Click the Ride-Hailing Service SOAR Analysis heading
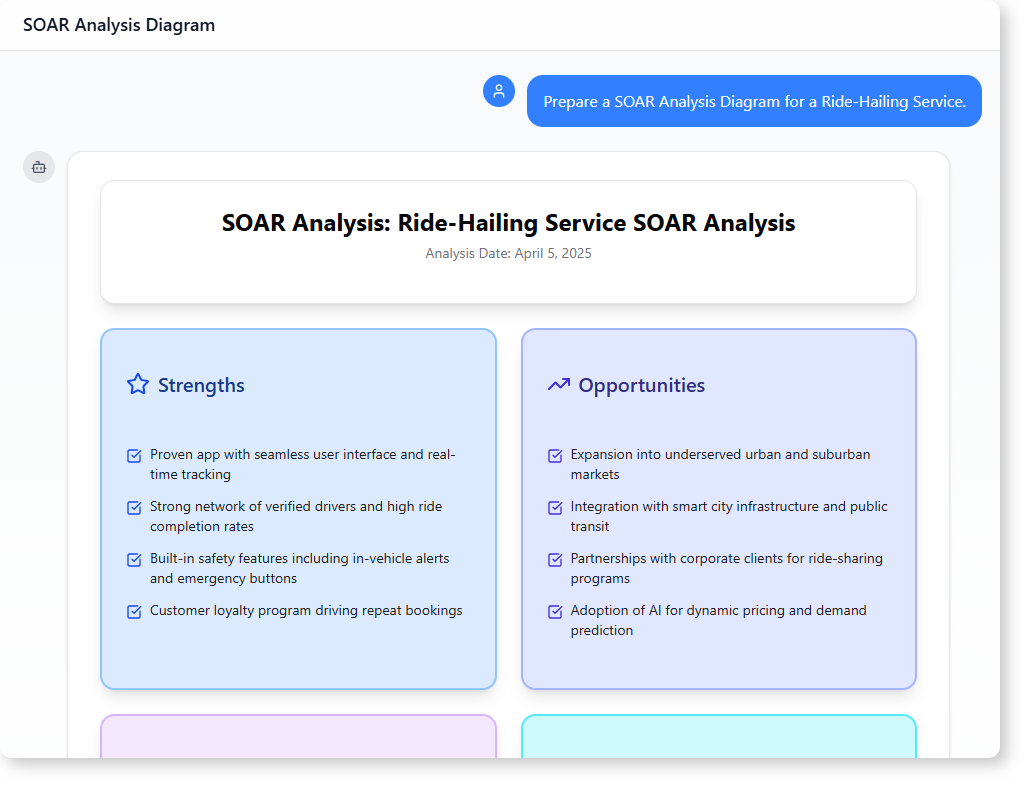Image resolution: width=1028 pixels, height=788 pixels. point(508,223)
